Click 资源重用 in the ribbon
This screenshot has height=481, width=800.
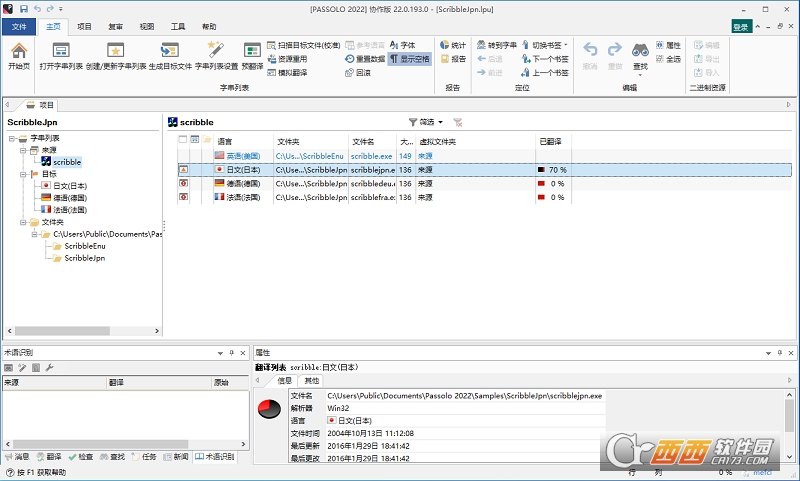287,59
